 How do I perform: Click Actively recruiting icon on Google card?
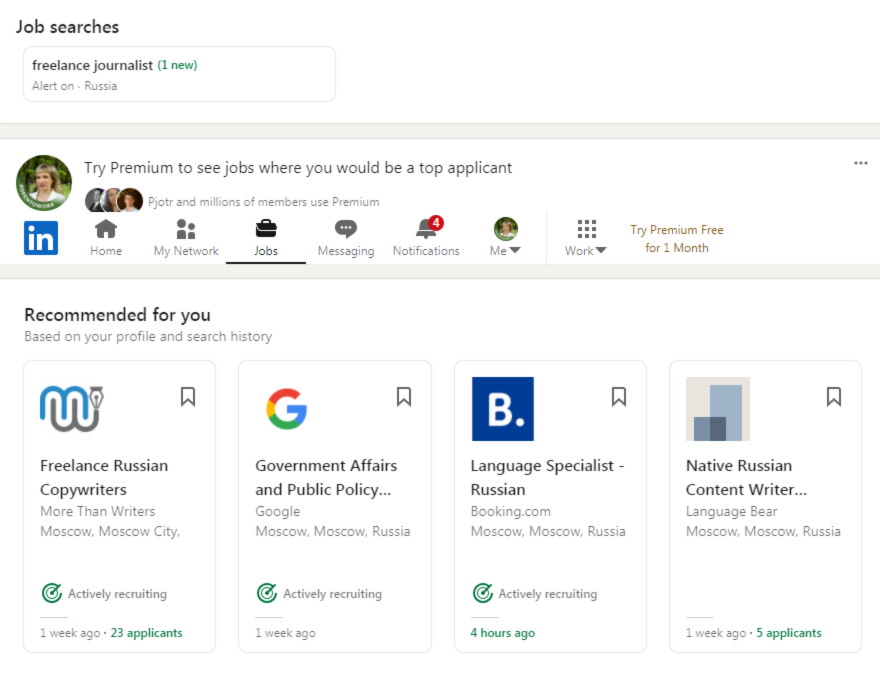pyautogui.click(x=267, y=593)
